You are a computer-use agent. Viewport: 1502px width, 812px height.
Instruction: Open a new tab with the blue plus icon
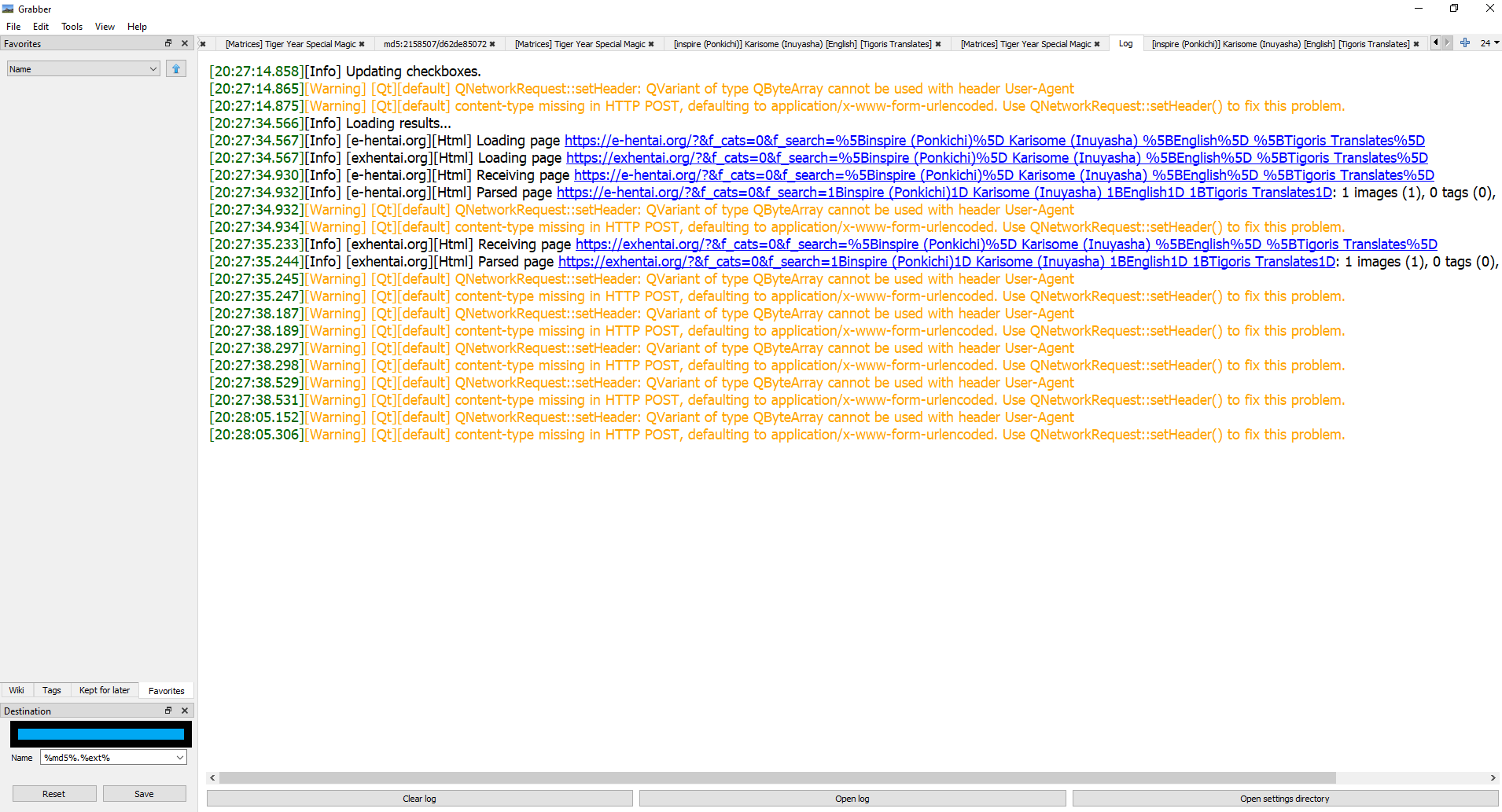click(1464, 42)
